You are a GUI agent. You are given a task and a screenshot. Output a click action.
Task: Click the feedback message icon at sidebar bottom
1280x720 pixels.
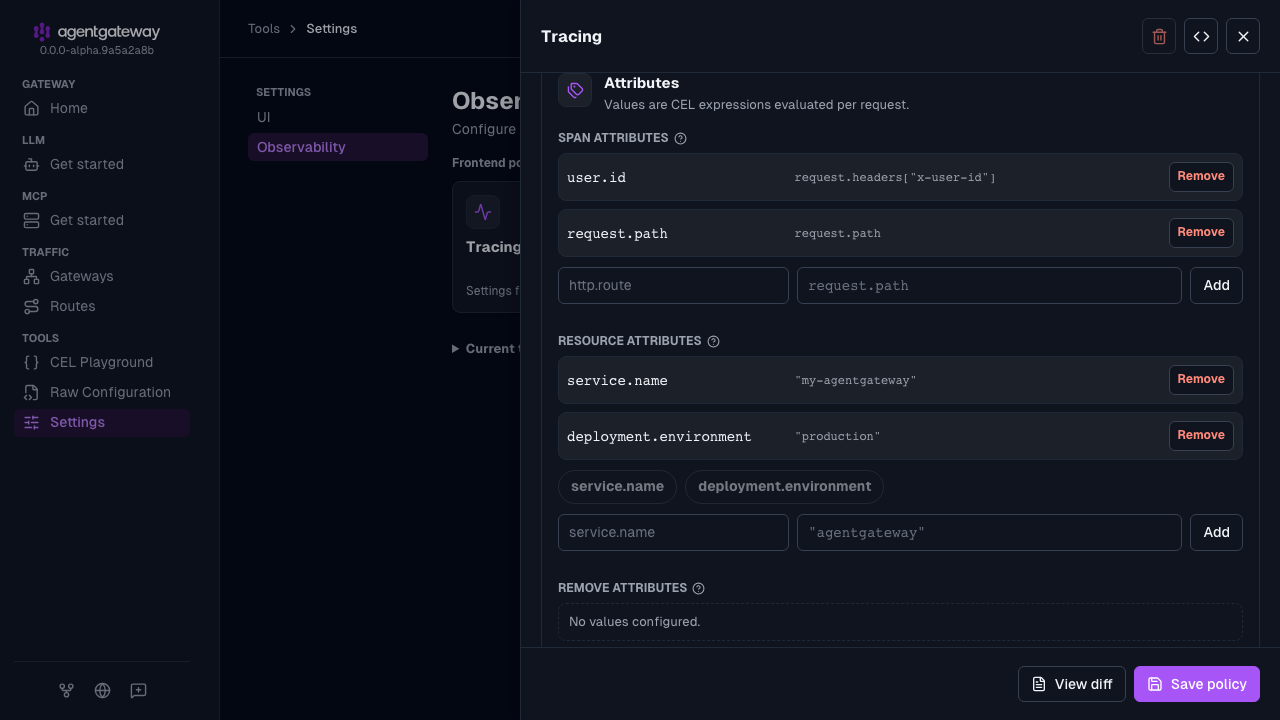coord(138,690)
